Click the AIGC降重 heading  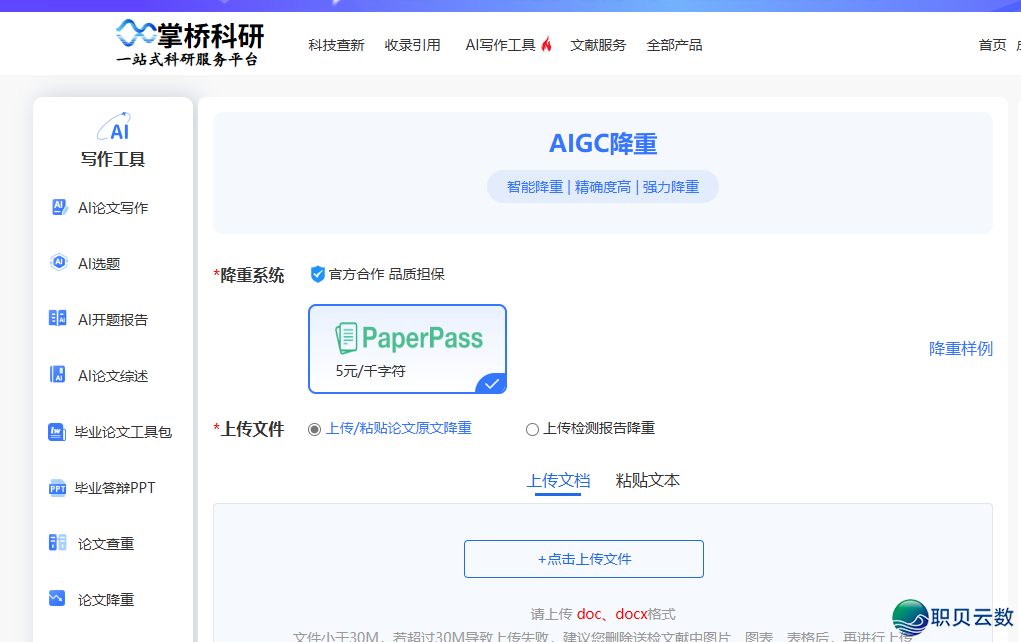pos(603,143)
